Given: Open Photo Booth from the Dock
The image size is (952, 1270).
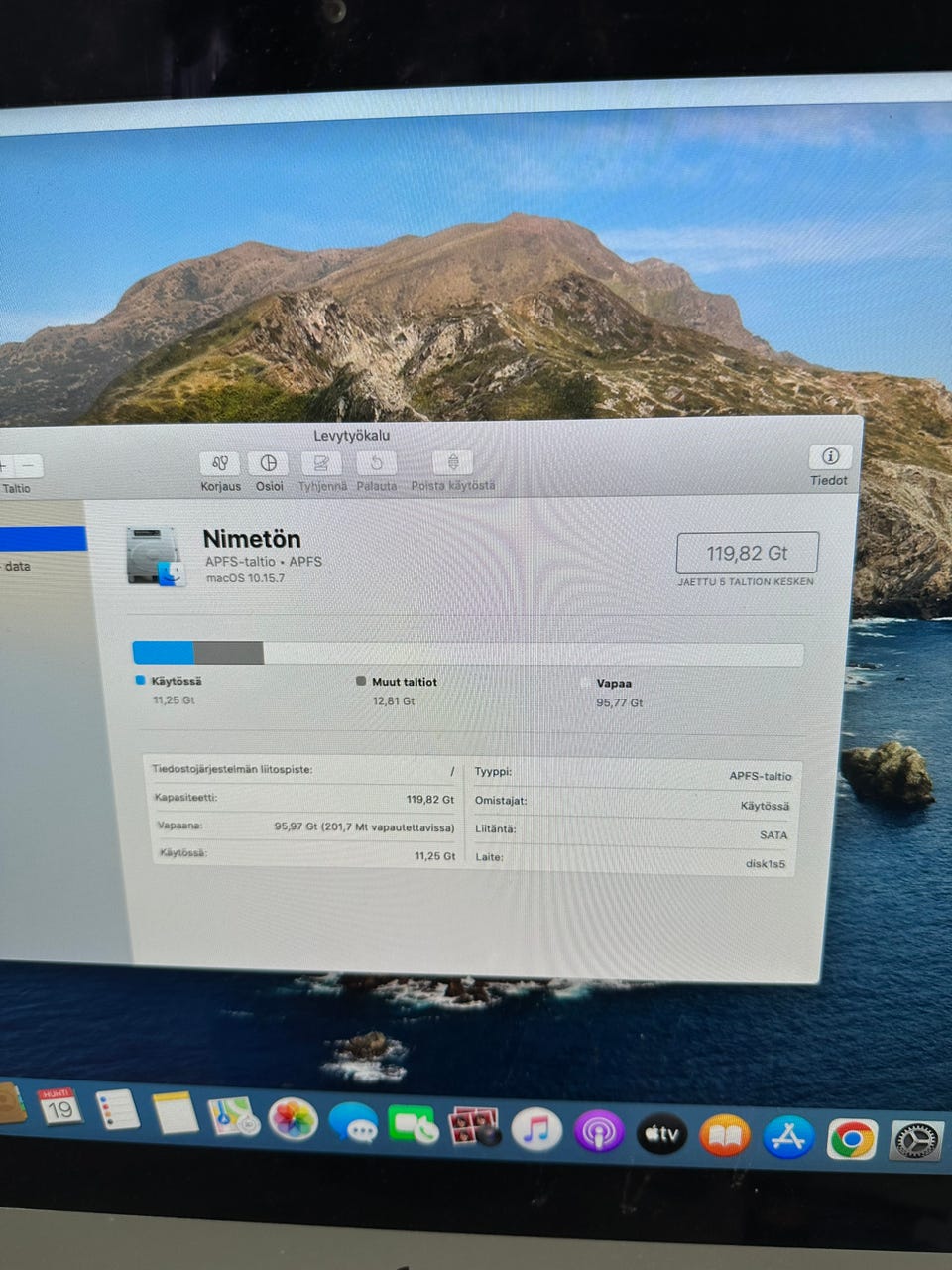Looking at the screenshot, I should (474, 1128).
